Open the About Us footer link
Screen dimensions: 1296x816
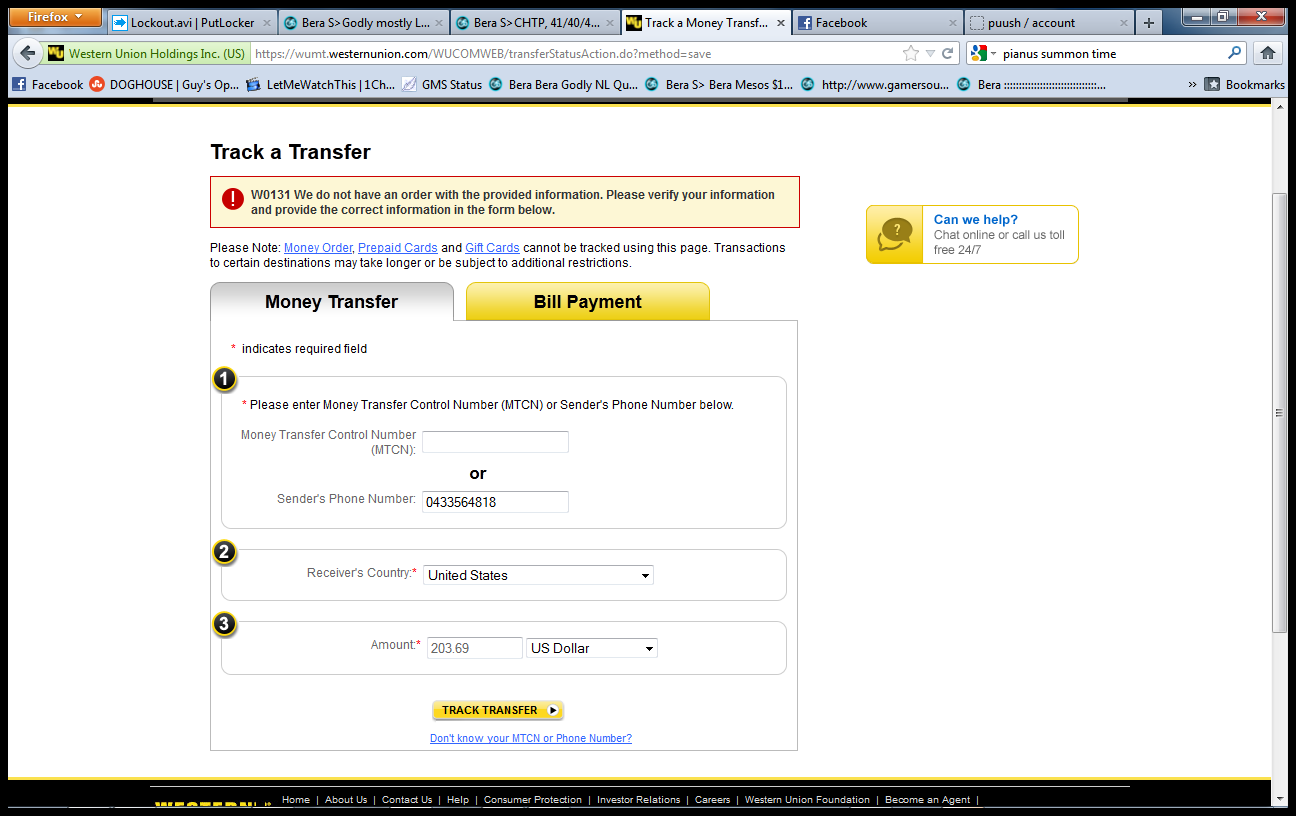point(346,800)
